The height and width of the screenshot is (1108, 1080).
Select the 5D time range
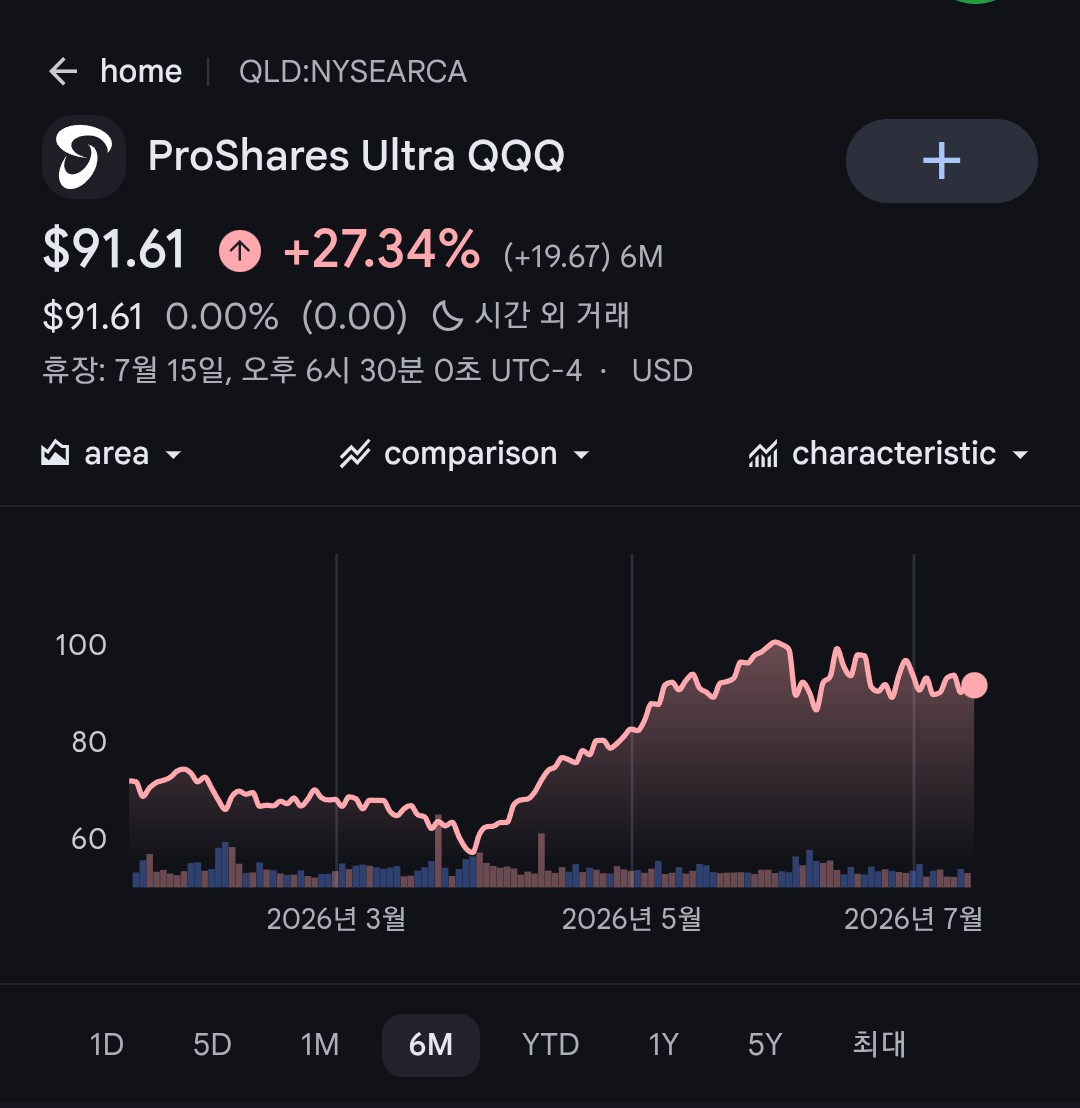212,1044
